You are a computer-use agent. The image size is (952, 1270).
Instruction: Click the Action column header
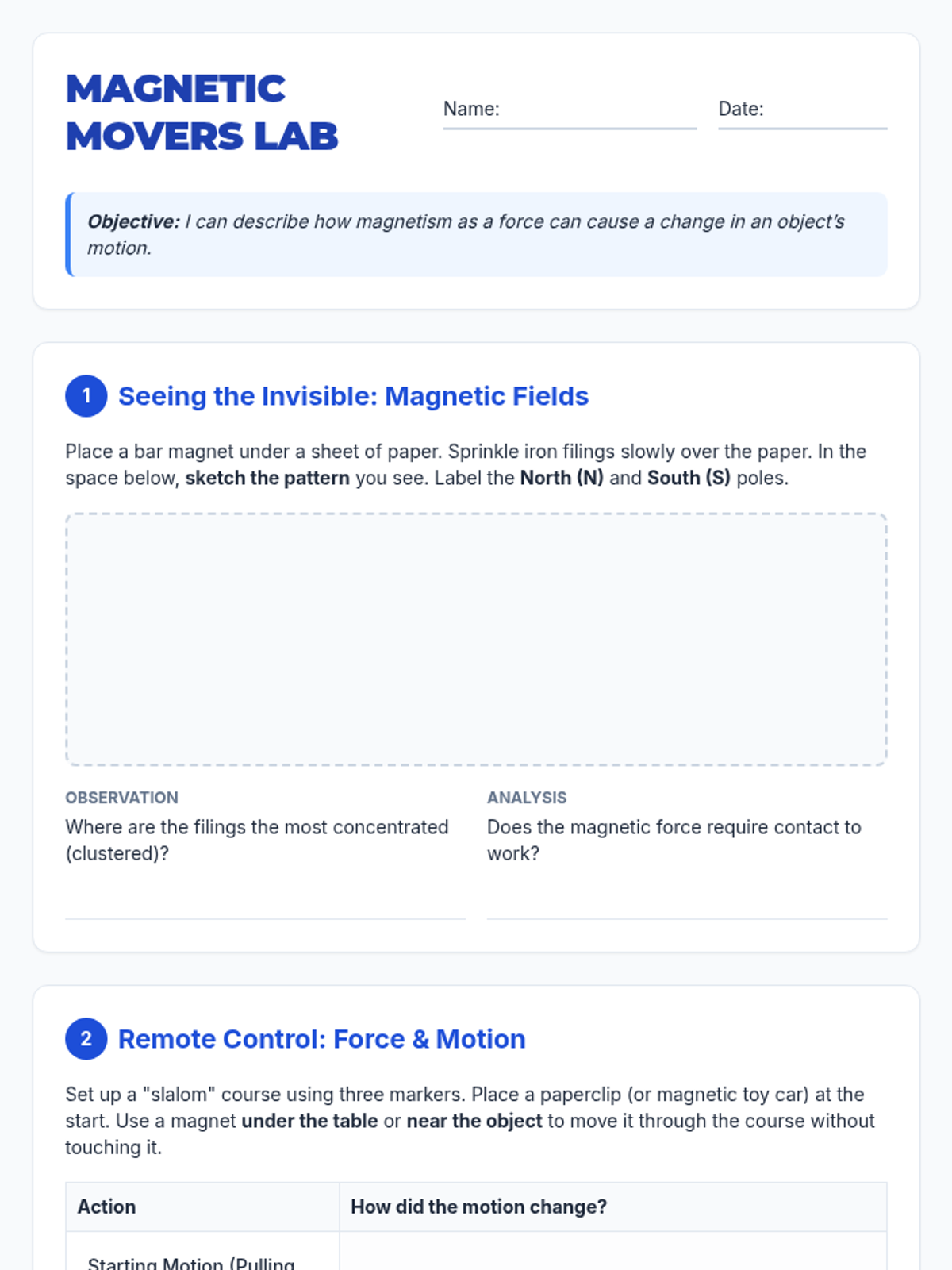click(202, 1206)
